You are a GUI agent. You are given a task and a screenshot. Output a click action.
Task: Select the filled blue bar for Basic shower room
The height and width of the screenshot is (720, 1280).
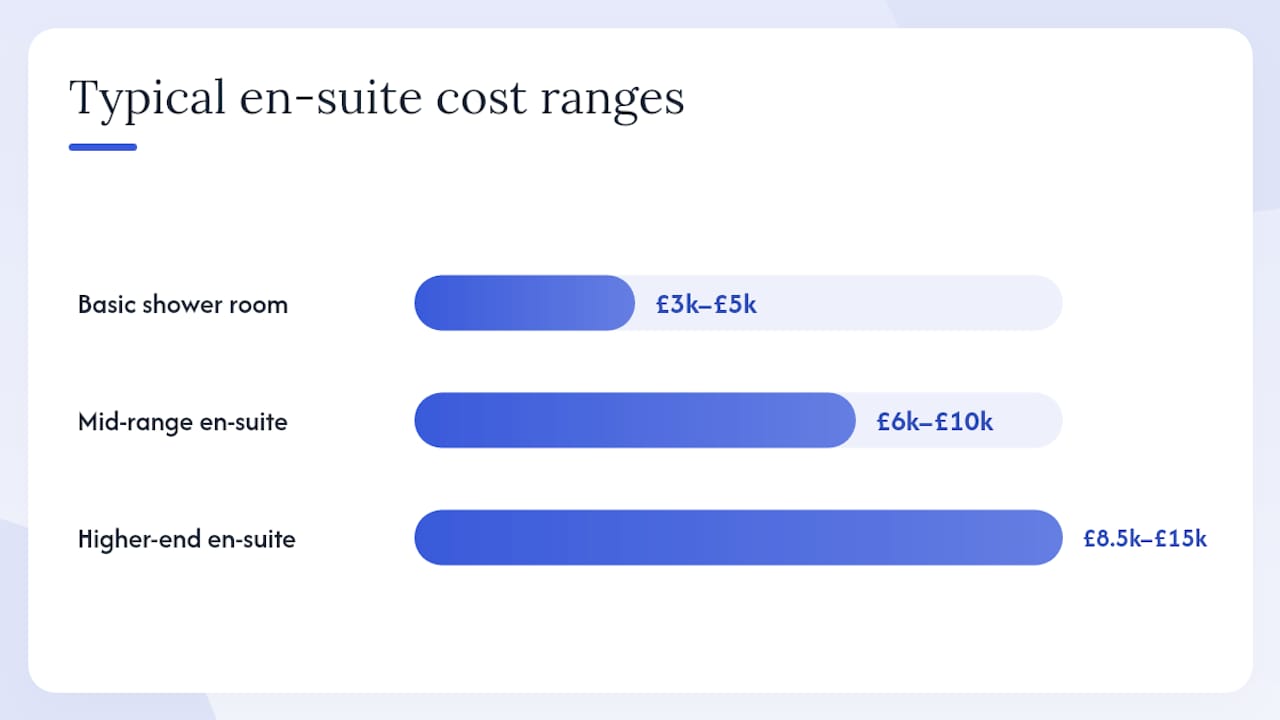coord(525,303)
